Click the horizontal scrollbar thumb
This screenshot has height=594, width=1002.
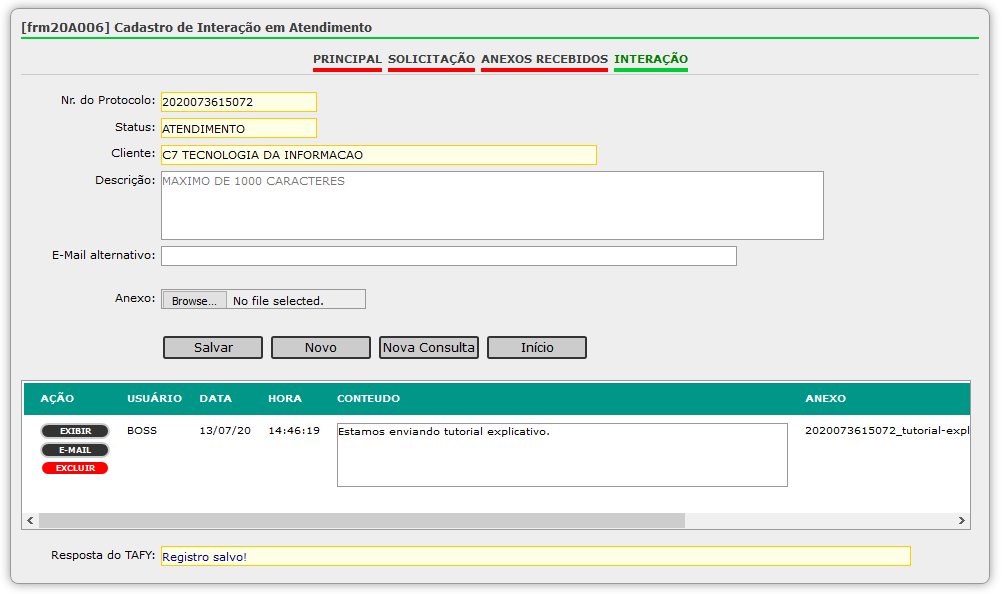362,521
